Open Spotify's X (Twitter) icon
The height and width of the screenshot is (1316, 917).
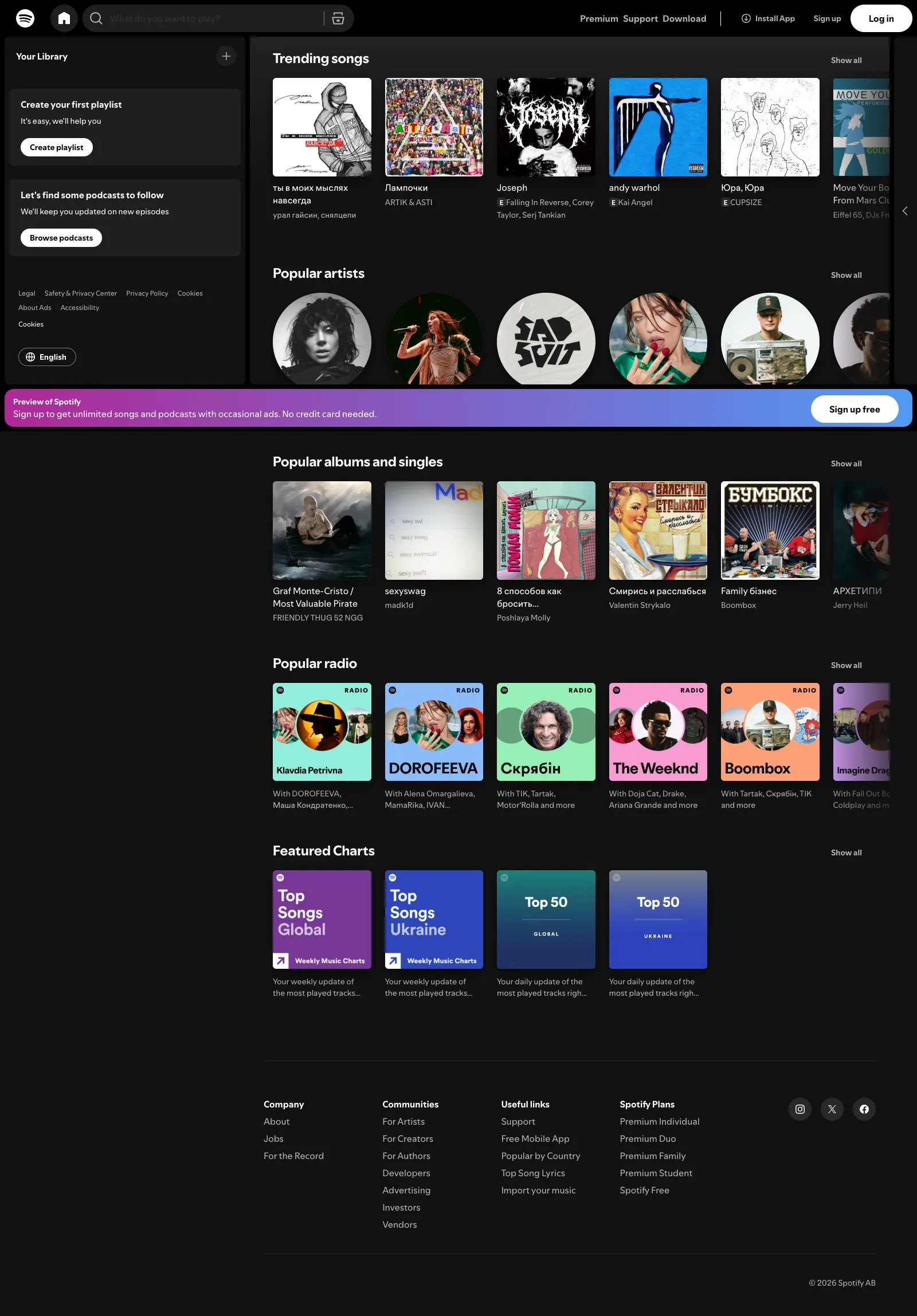[x=832, y=1109]
